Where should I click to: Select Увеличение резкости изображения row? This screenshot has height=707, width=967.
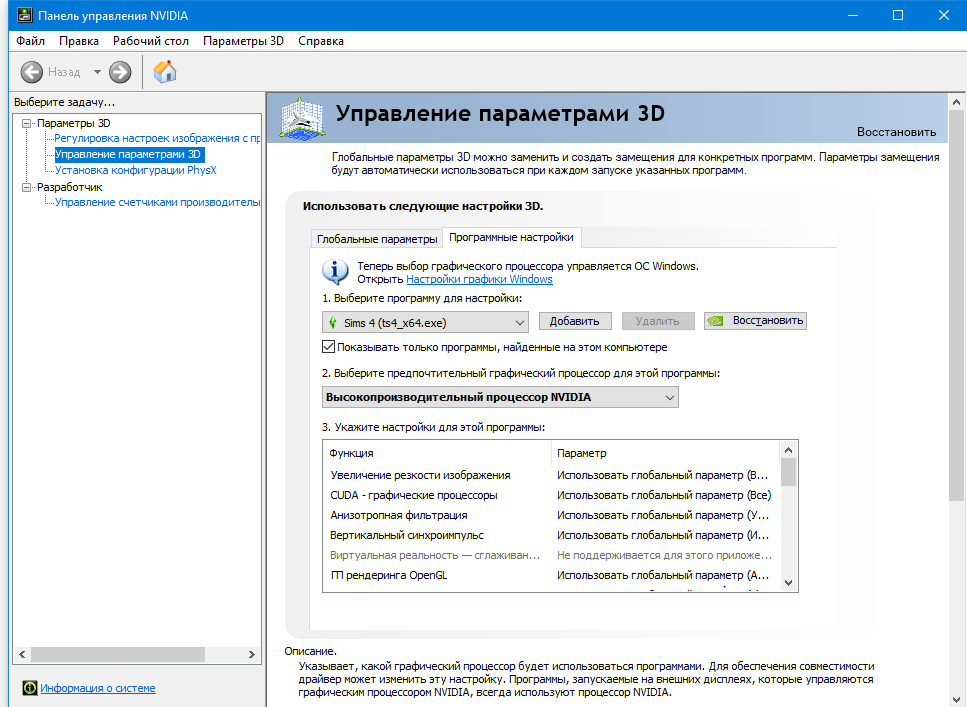click(x=550, y=475)
